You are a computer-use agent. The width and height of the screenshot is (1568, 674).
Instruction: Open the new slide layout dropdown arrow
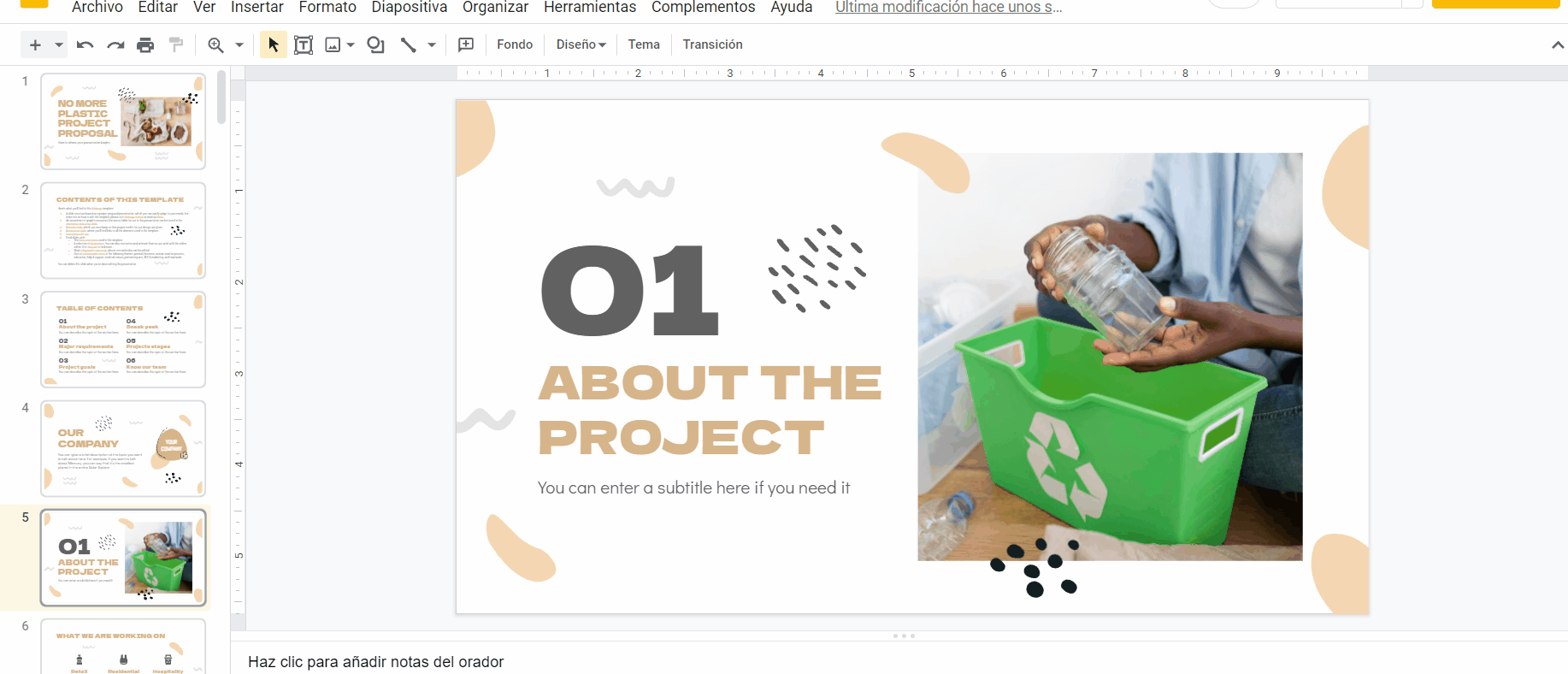click(58, 44)
